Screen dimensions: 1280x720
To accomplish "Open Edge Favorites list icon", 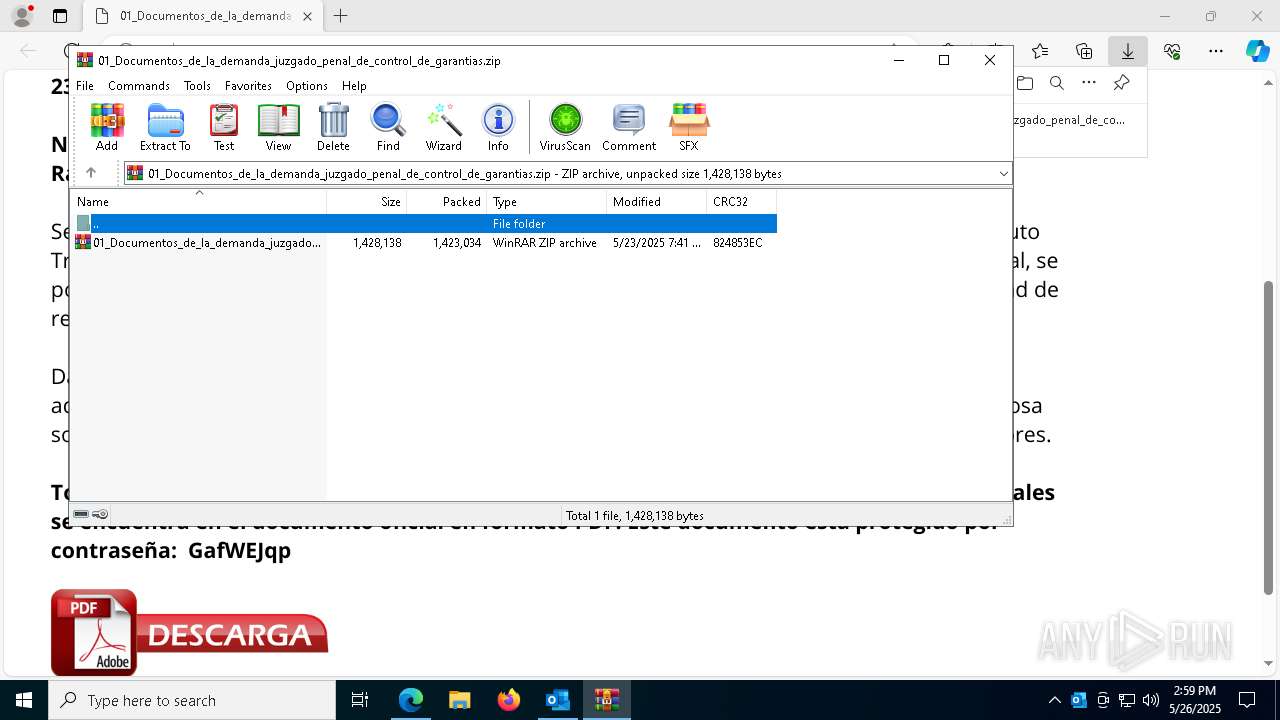I will pos(1040,51).
